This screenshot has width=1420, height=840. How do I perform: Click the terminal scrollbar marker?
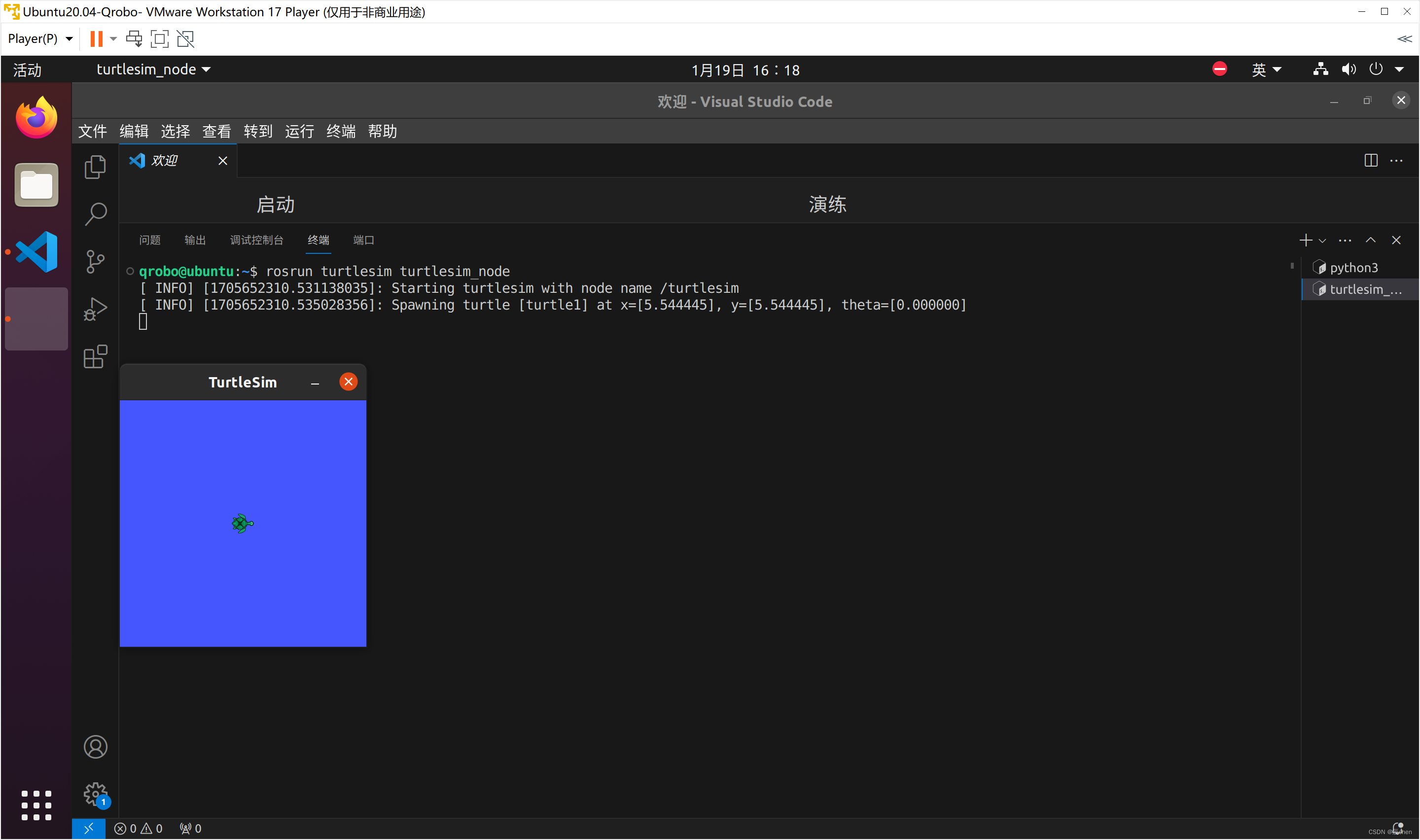click(1292, 265)
